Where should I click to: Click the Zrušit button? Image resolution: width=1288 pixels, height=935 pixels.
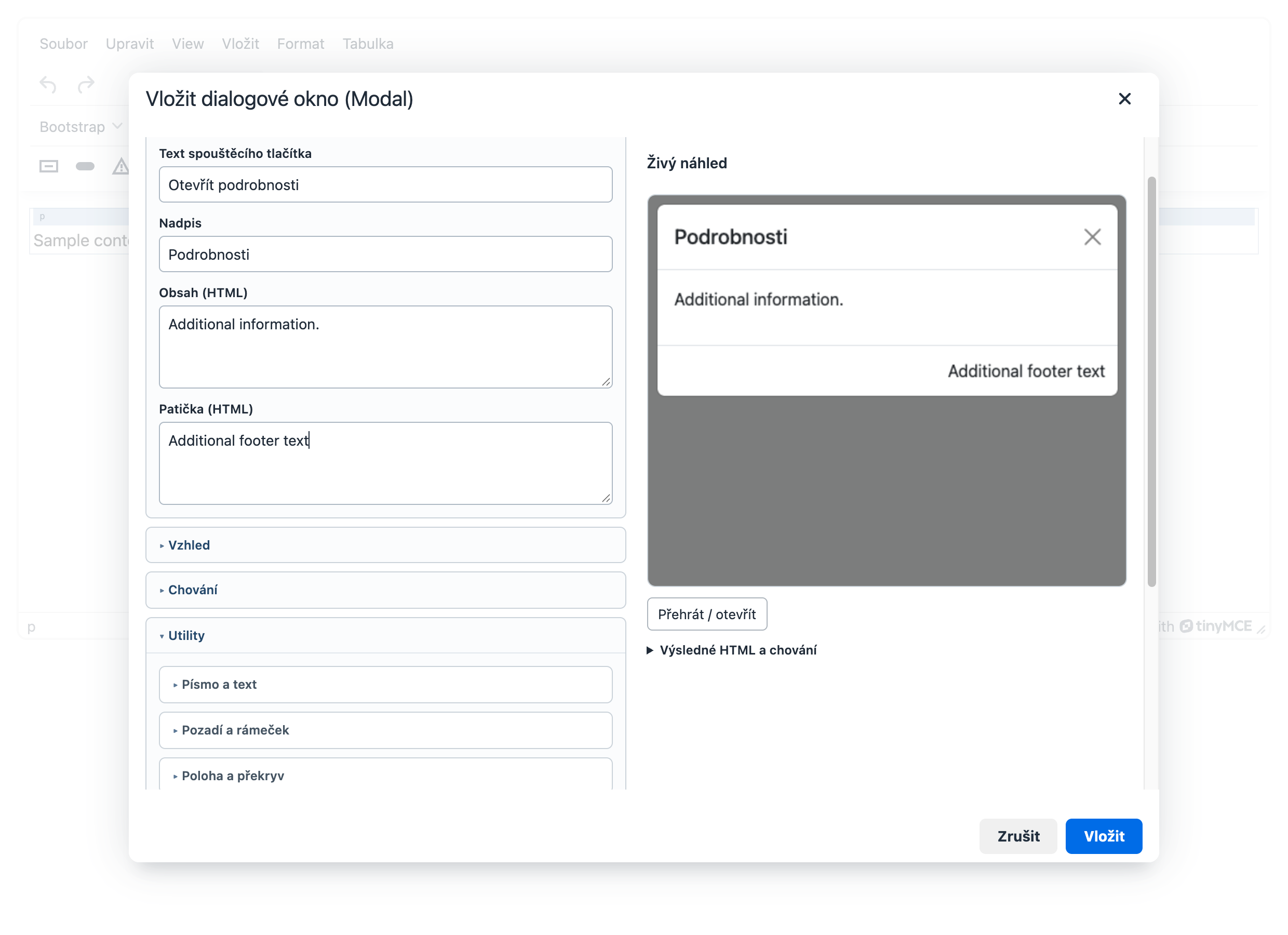point(1018,836)
